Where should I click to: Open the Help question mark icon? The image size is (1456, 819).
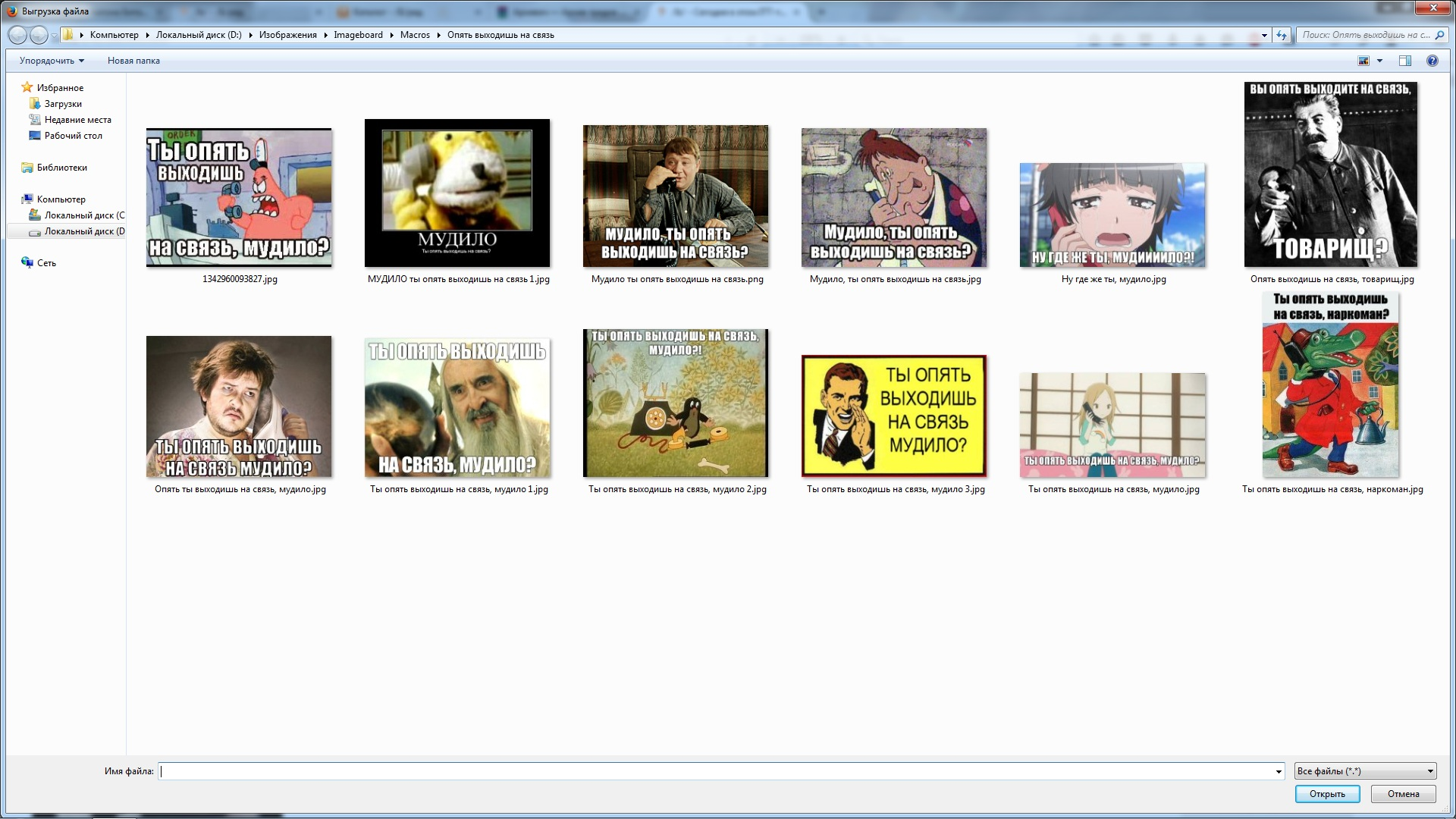tap(1432, 61)
